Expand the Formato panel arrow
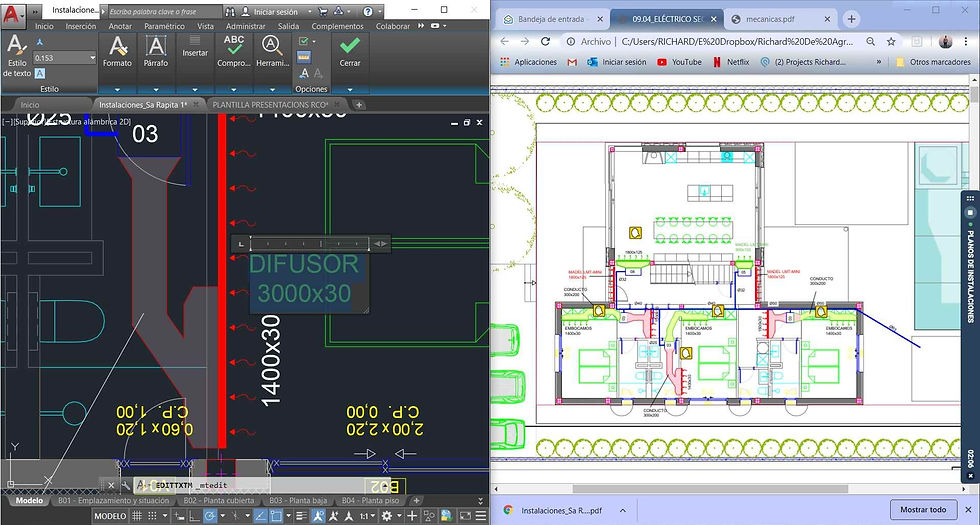Viewport: 980px width, 525px height. 118,89
